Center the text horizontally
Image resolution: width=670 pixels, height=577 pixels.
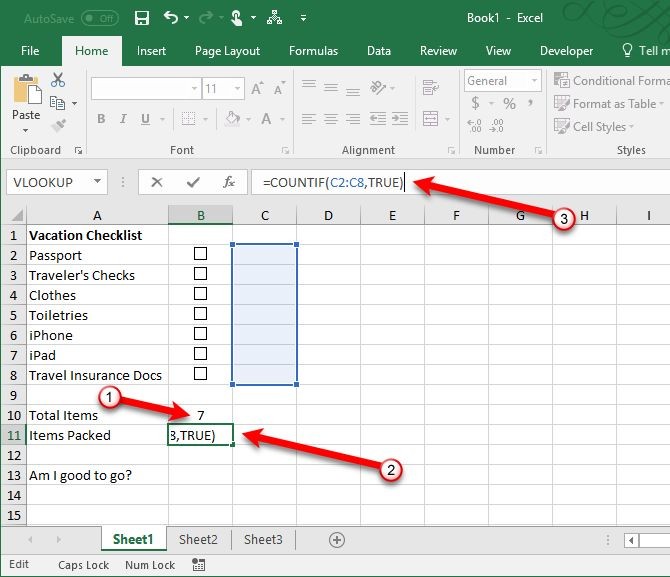pyautogui.click(x=331, y=118)
